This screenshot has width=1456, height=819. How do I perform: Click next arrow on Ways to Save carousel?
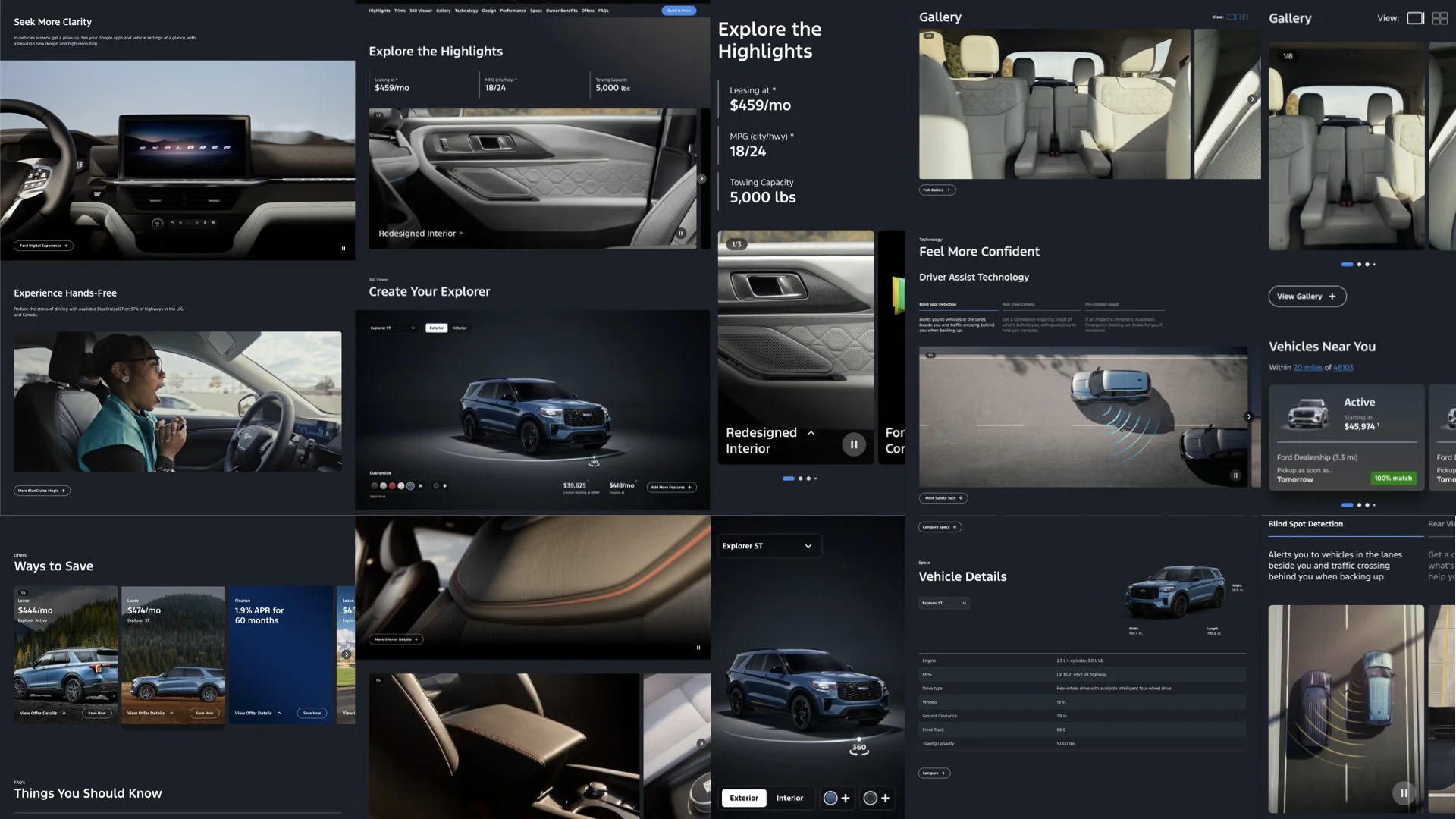(x=346, y=654)
